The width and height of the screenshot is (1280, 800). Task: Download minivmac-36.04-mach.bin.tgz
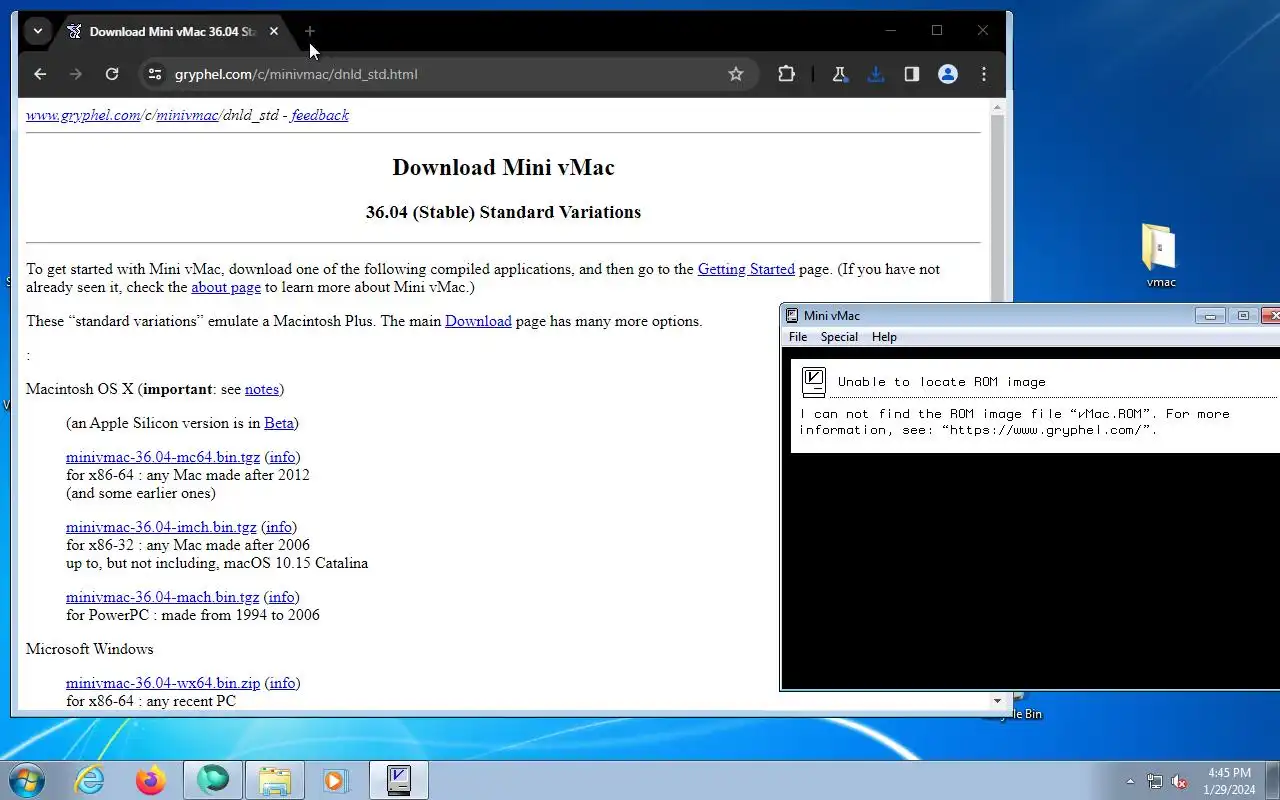click(x=163, y=597)
